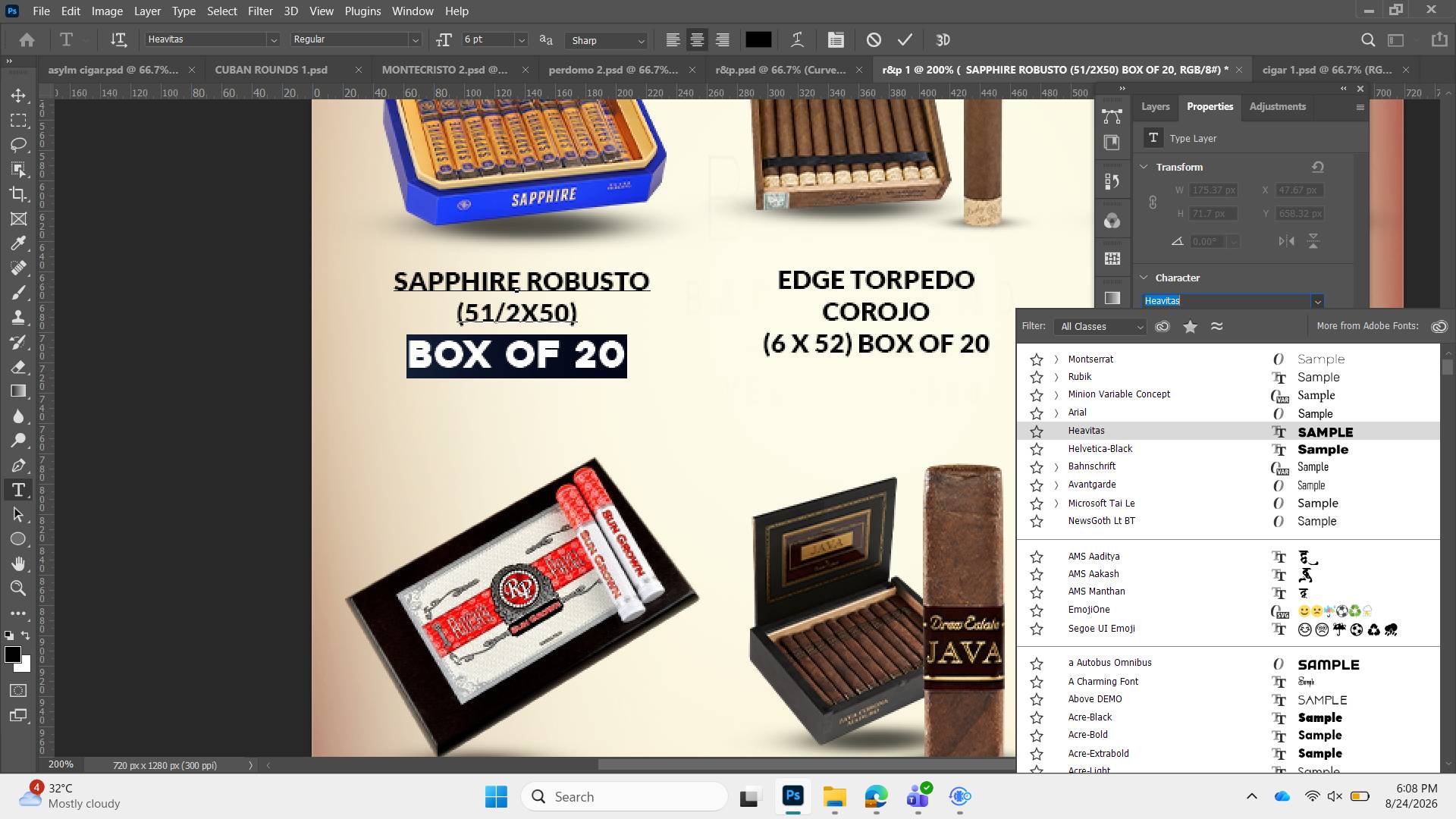The image size is (1456, 819).
Task: Open the Filter menu
Action: [x=260, y=11]
